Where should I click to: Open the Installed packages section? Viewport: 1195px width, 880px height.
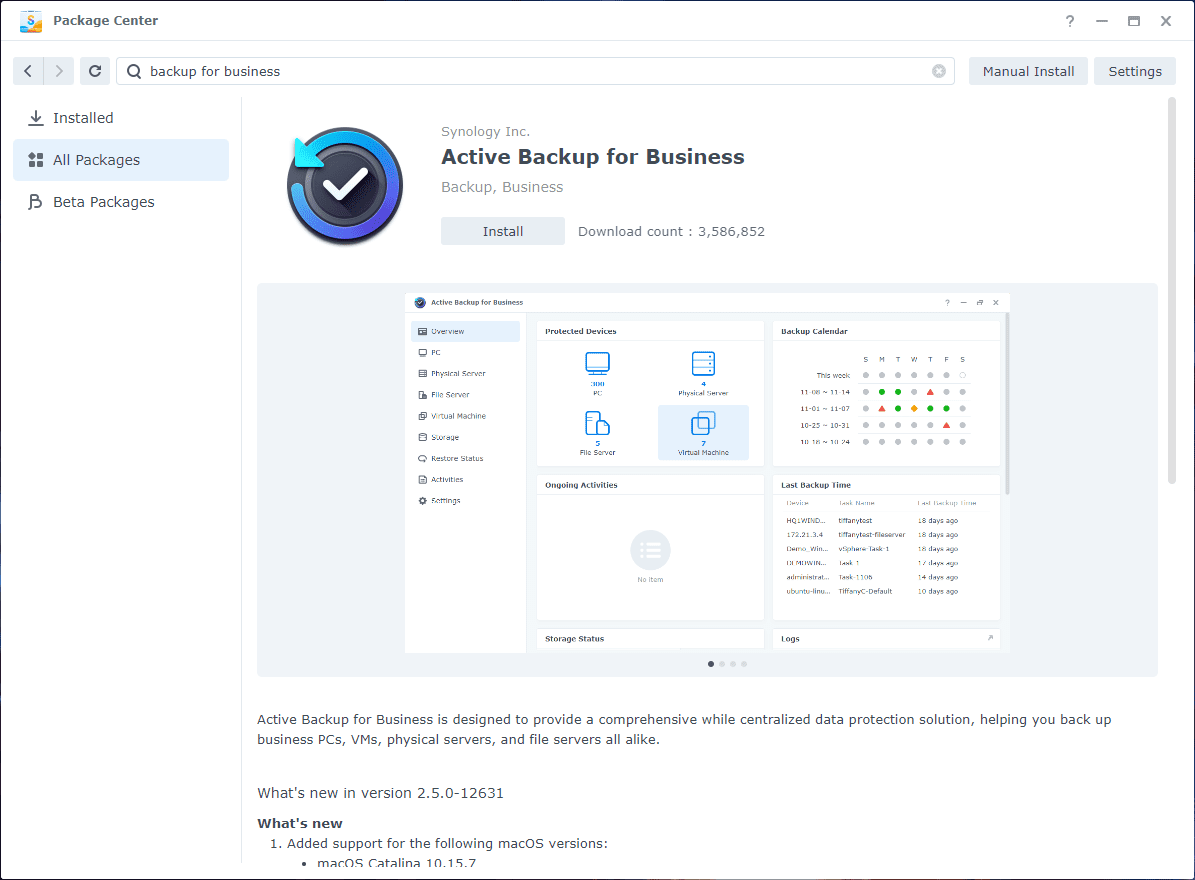tap(121, 118)
